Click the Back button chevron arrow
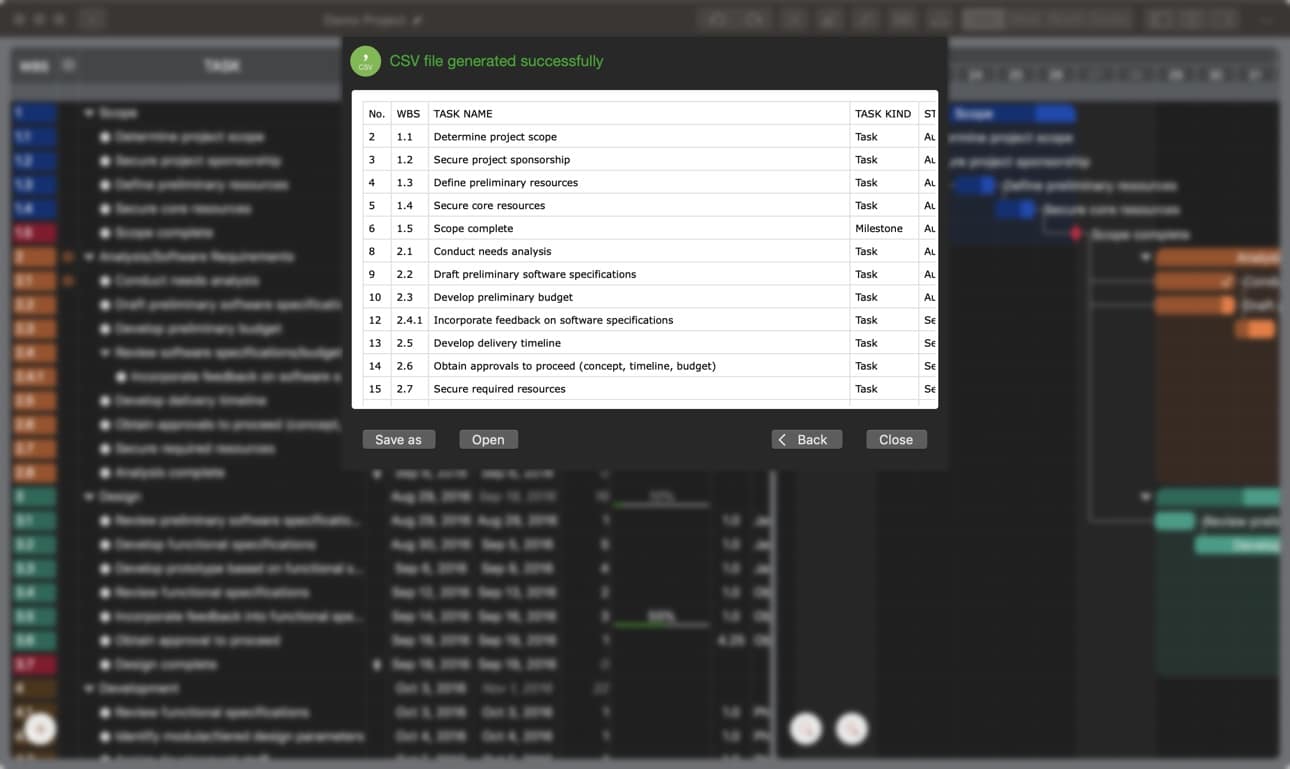The image size is (1290, 769). tap(783, 440)
